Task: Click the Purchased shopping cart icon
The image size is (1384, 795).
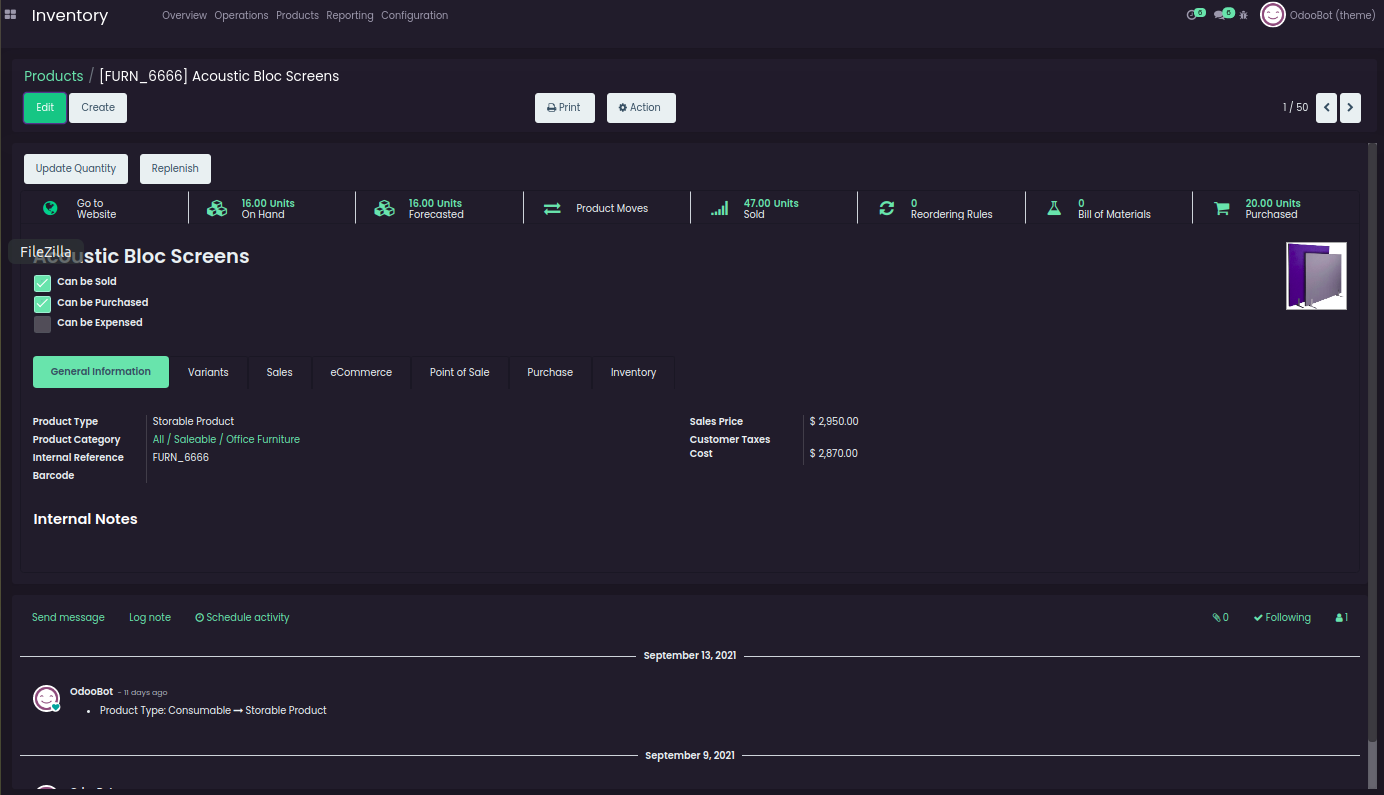Action: pos(1221,208)
